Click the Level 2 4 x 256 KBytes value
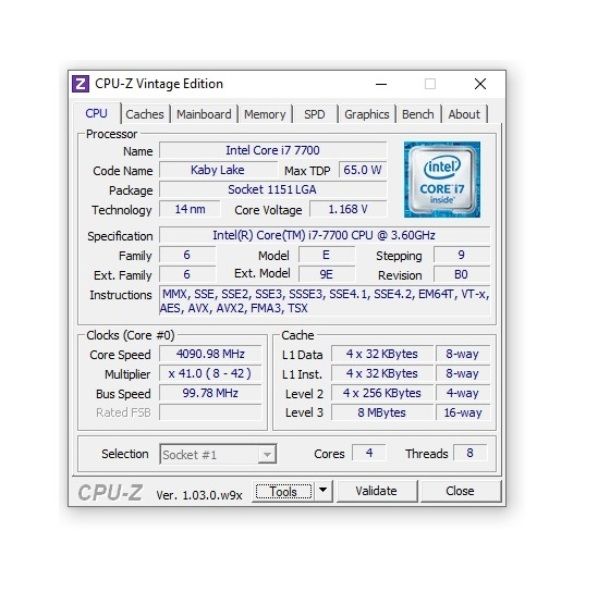 tap(382, 393)
